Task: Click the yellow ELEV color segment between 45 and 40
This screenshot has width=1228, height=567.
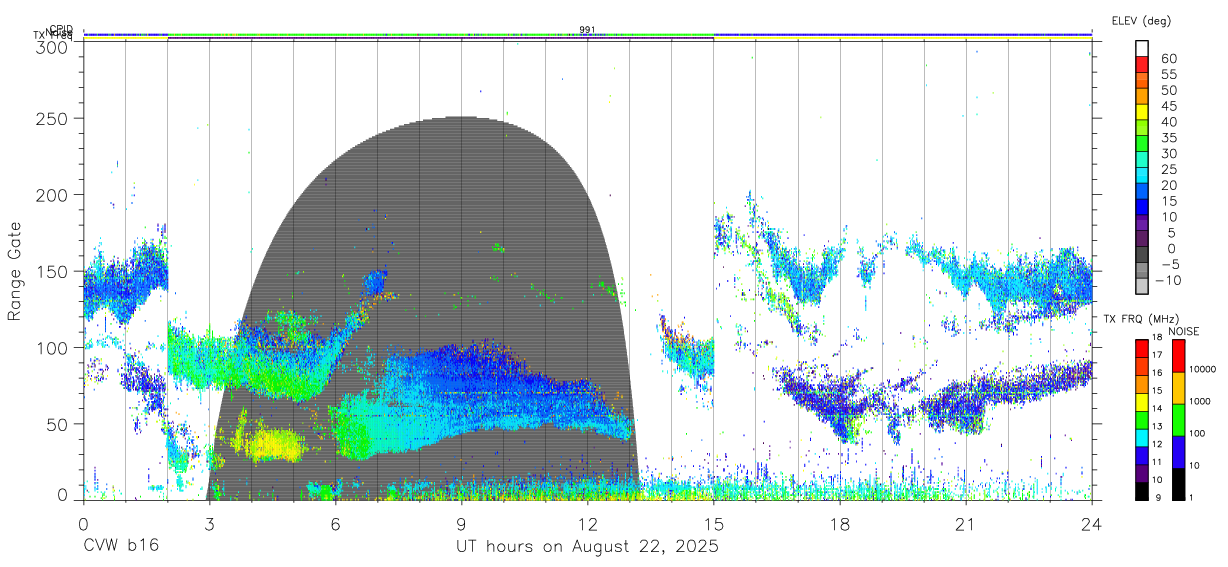Action: click(1142, 113)
